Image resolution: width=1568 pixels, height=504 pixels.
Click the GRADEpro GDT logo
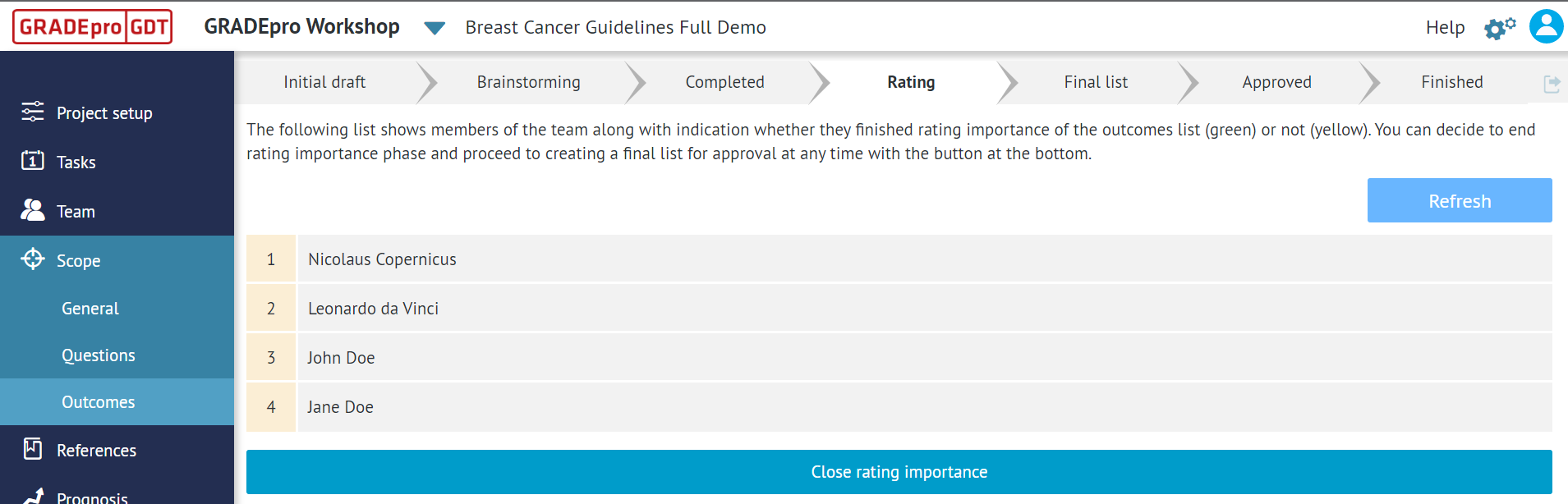pos(91,26)
